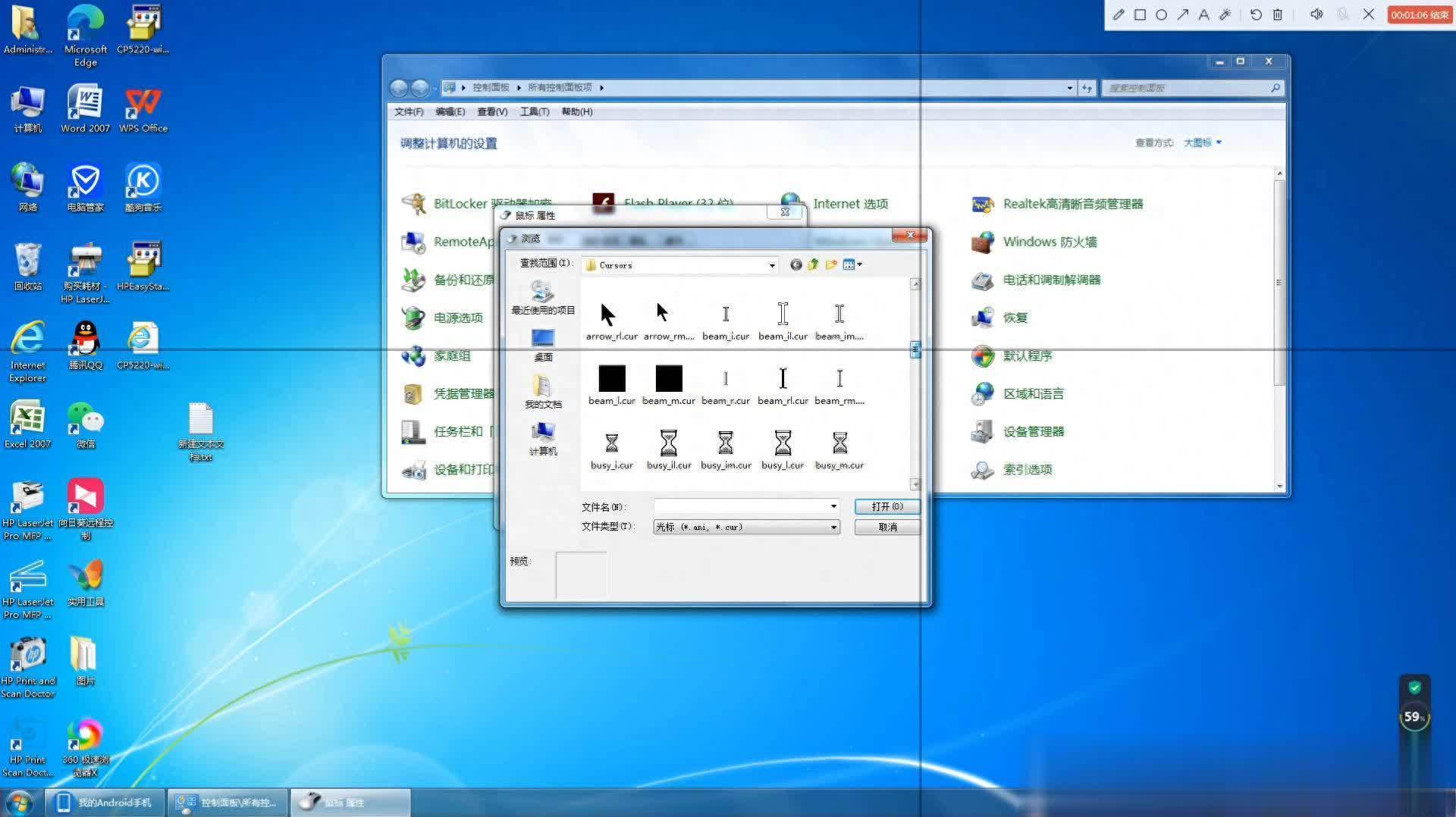Choose the rectangle annotation tool
The height and width of the screenshot is (817, 1456).
click(1139, 14)
